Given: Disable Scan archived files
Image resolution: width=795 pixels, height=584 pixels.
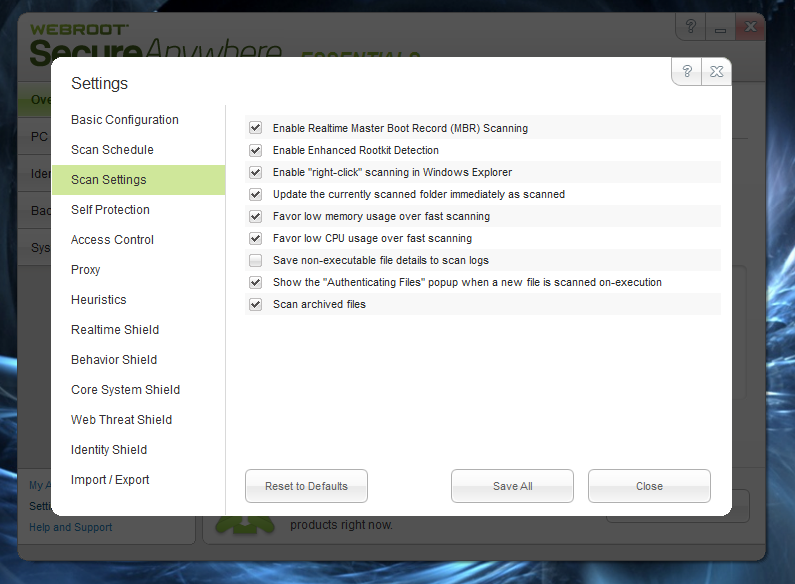Looking at the screenshot, I should (x=256, y=304).
